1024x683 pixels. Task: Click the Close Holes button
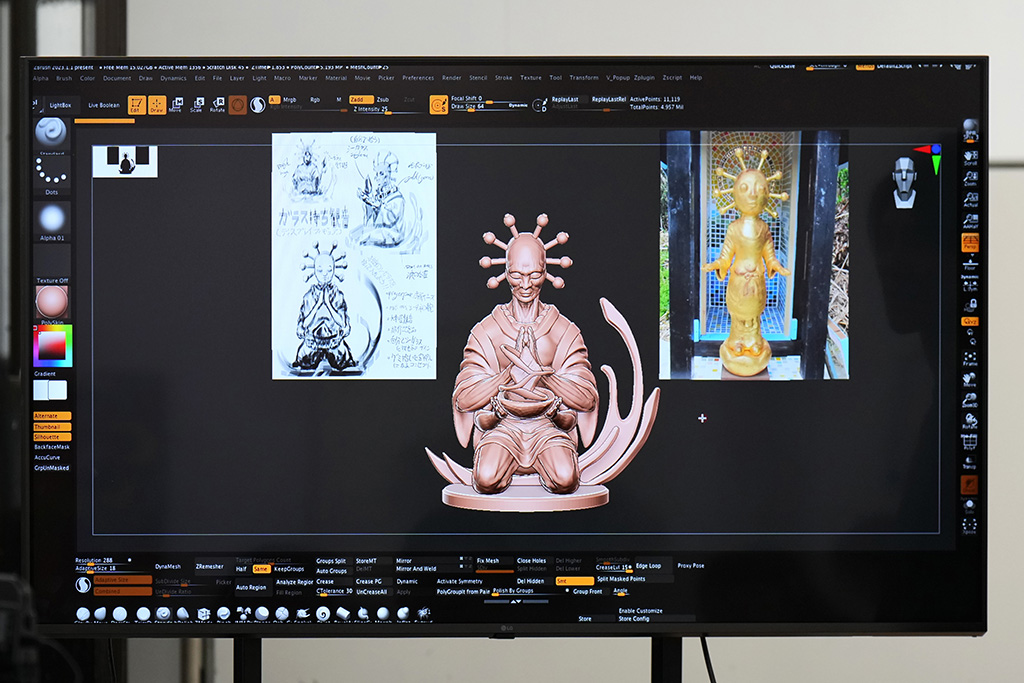(x=532, y=561)
